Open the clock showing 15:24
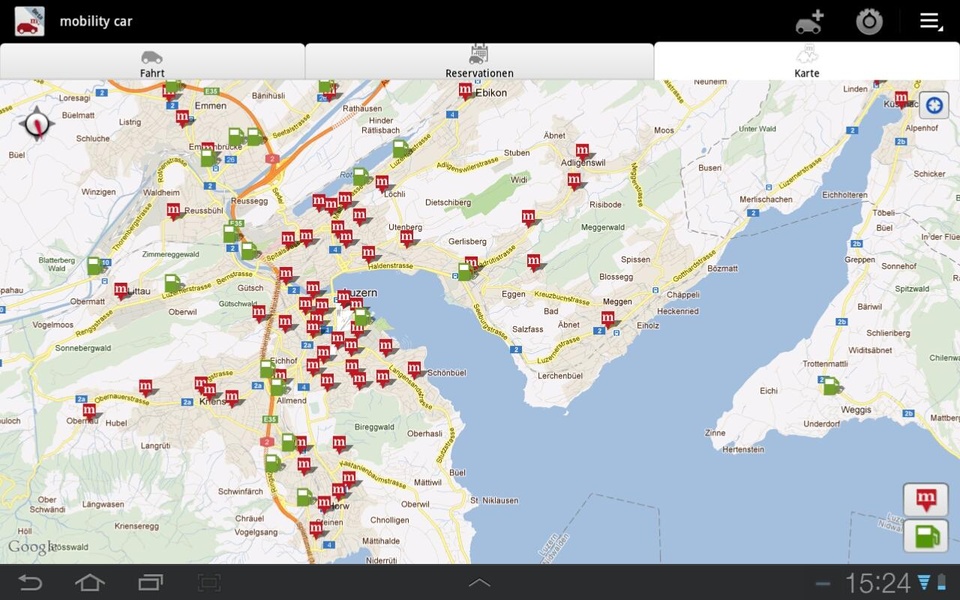960x600 pixels. coord(878,583)
